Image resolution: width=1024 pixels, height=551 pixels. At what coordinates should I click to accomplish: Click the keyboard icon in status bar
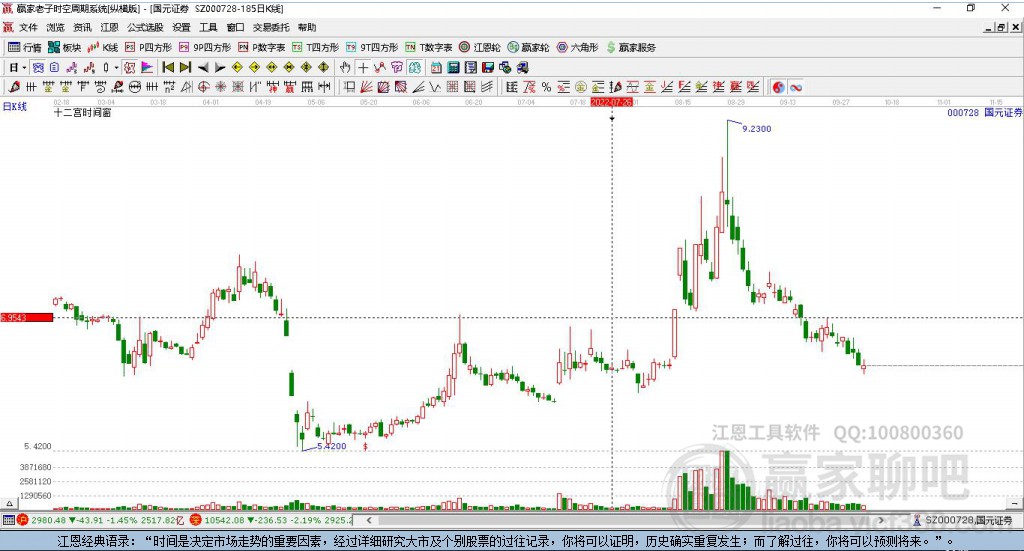pyautogui.click(x=8, y=520)
